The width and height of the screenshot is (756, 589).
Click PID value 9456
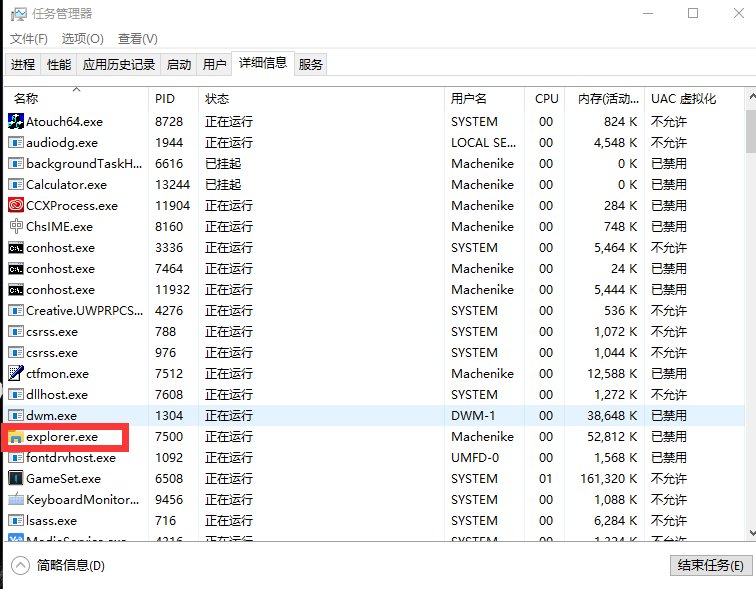(x=169, y=499)
